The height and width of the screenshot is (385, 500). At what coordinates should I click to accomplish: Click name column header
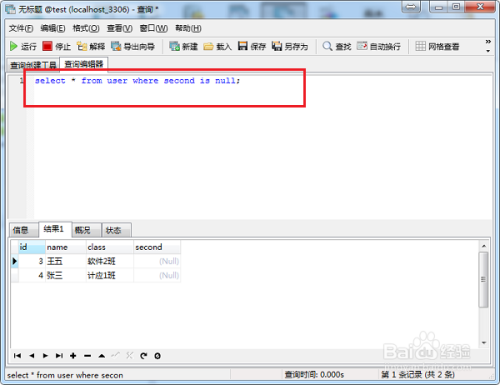66,247
